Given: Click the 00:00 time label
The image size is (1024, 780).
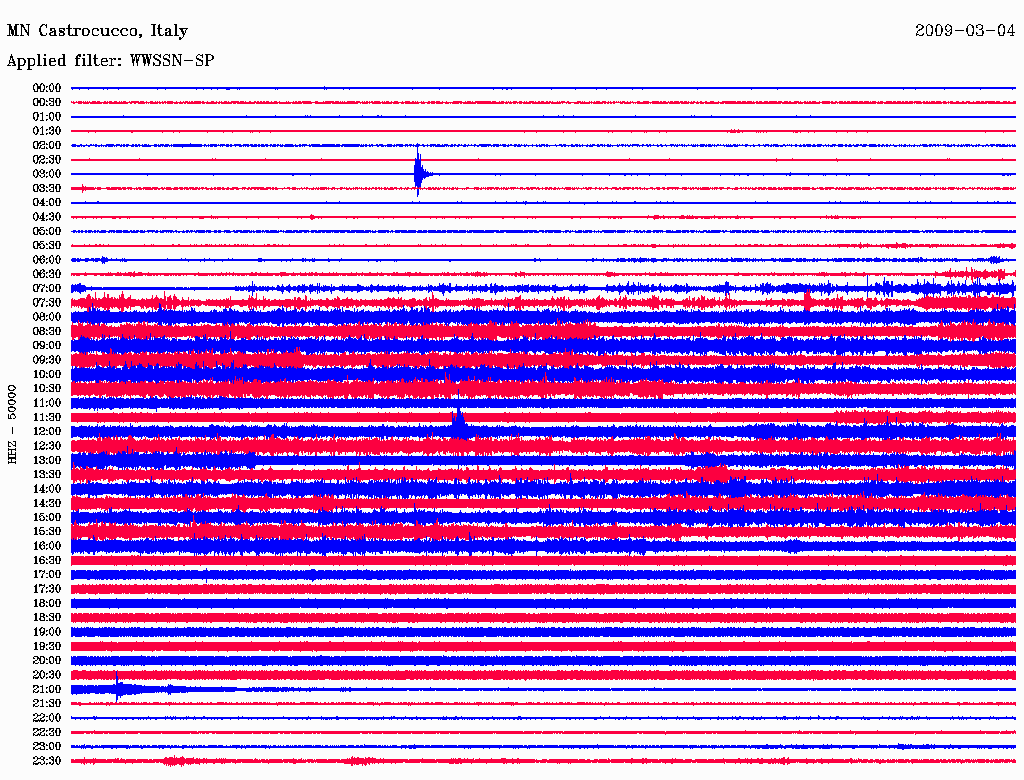Looking at the screenshot, I should coord(47,88).
